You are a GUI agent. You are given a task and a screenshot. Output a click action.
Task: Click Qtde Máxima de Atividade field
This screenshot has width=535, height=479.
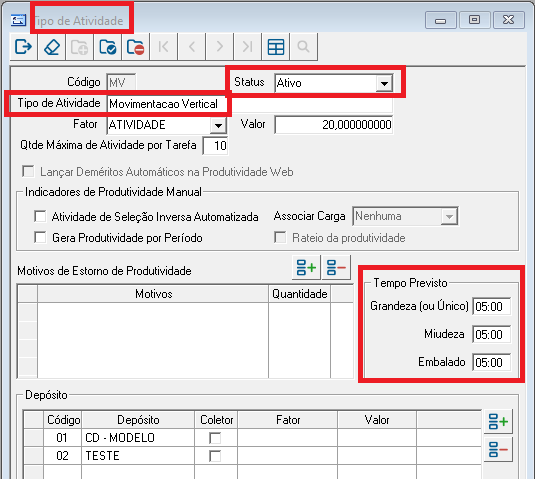click(215, 146)
